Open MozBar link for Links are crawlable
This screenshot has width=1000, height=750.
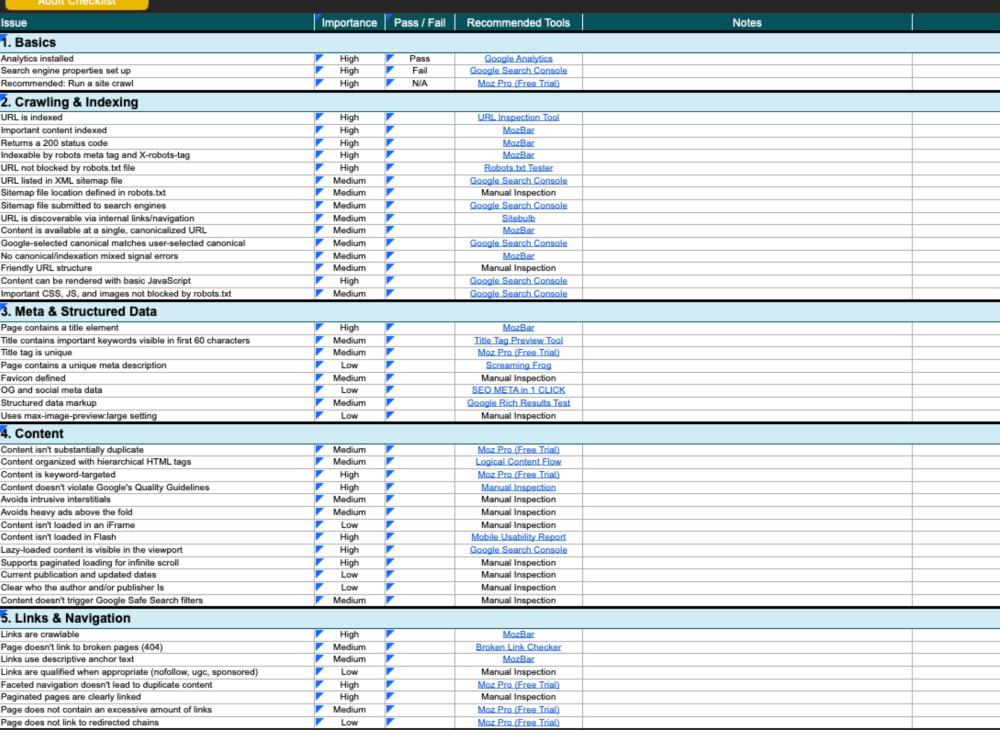518,635
